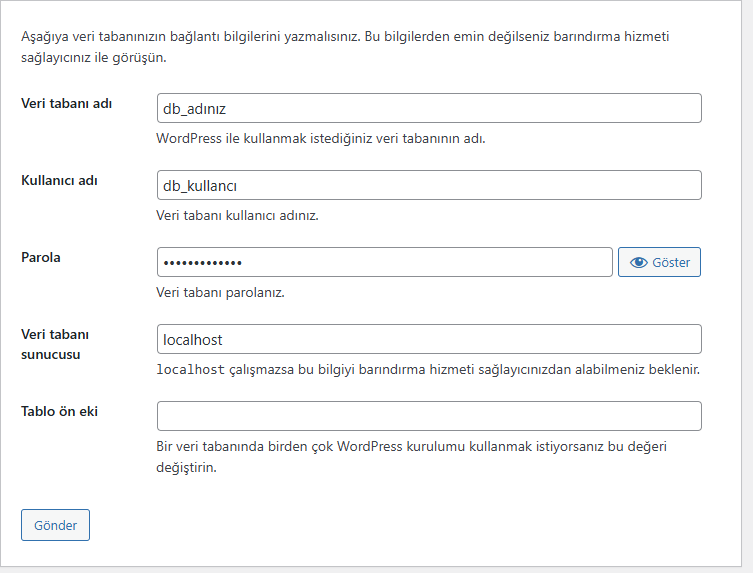Click the Veri tabanı sunucusu field containing localhost

(429, 339)
